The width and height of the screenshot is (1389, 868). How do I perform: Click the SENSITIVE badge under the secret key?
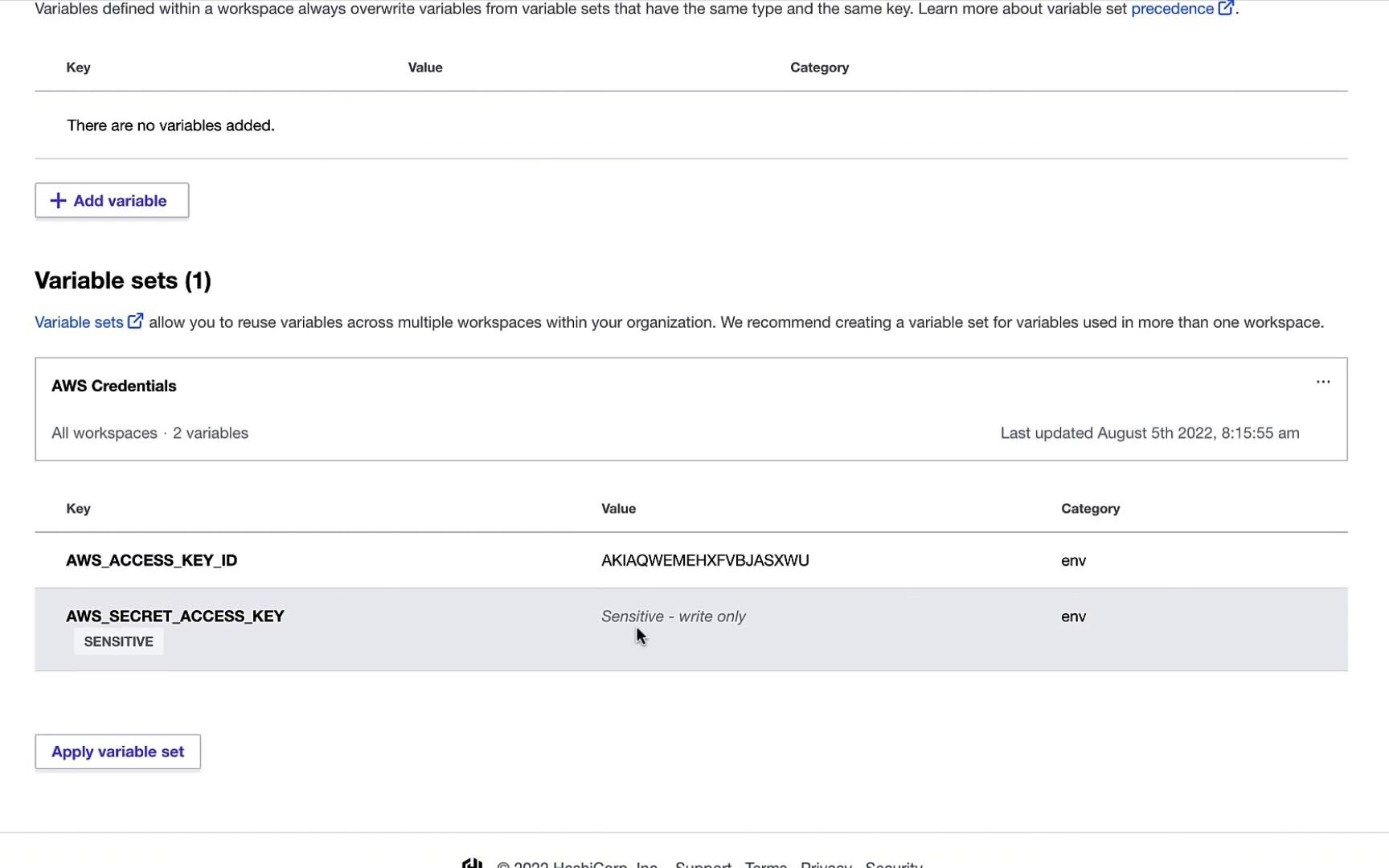[118, 641]
